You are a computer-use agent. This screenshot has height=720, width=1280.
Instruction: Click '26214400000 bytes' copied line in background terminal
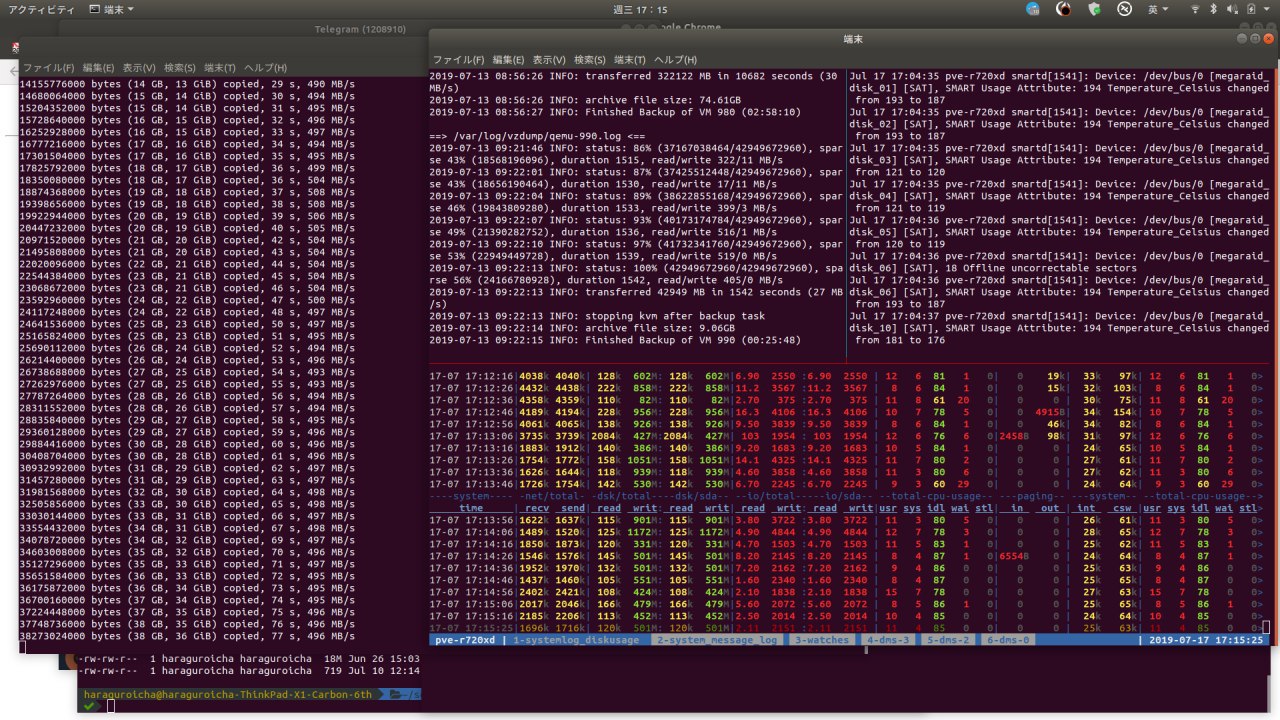click(189, 359)
